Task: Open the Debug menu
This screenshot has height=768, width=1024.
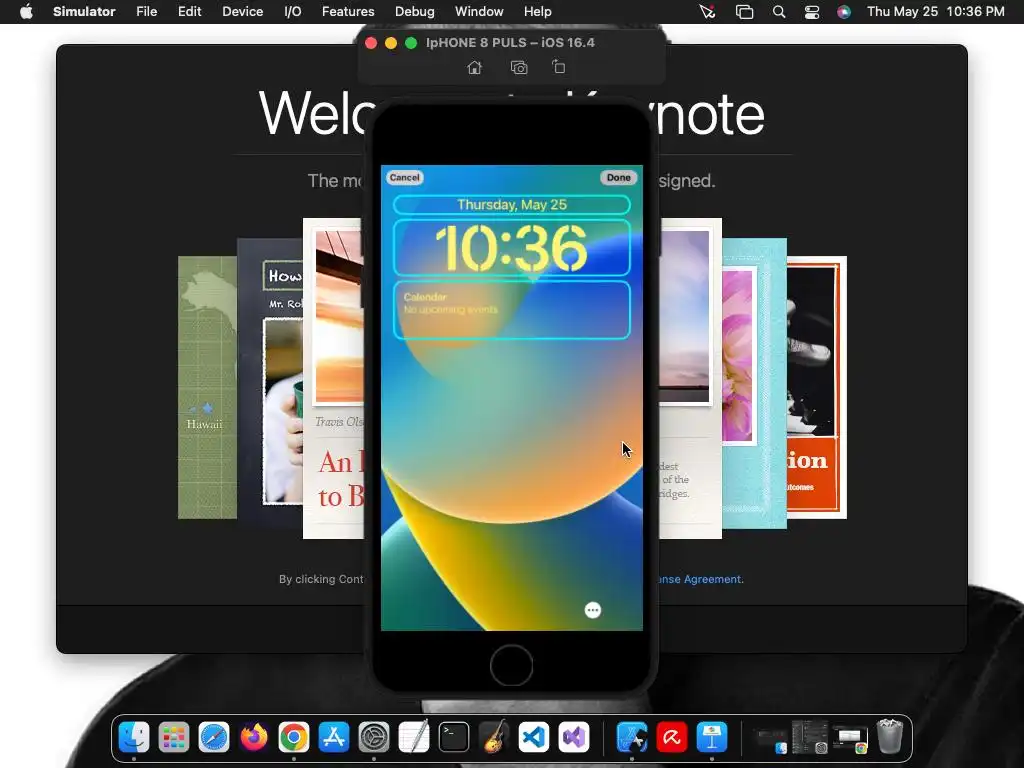Action: (x=415, y=12)
